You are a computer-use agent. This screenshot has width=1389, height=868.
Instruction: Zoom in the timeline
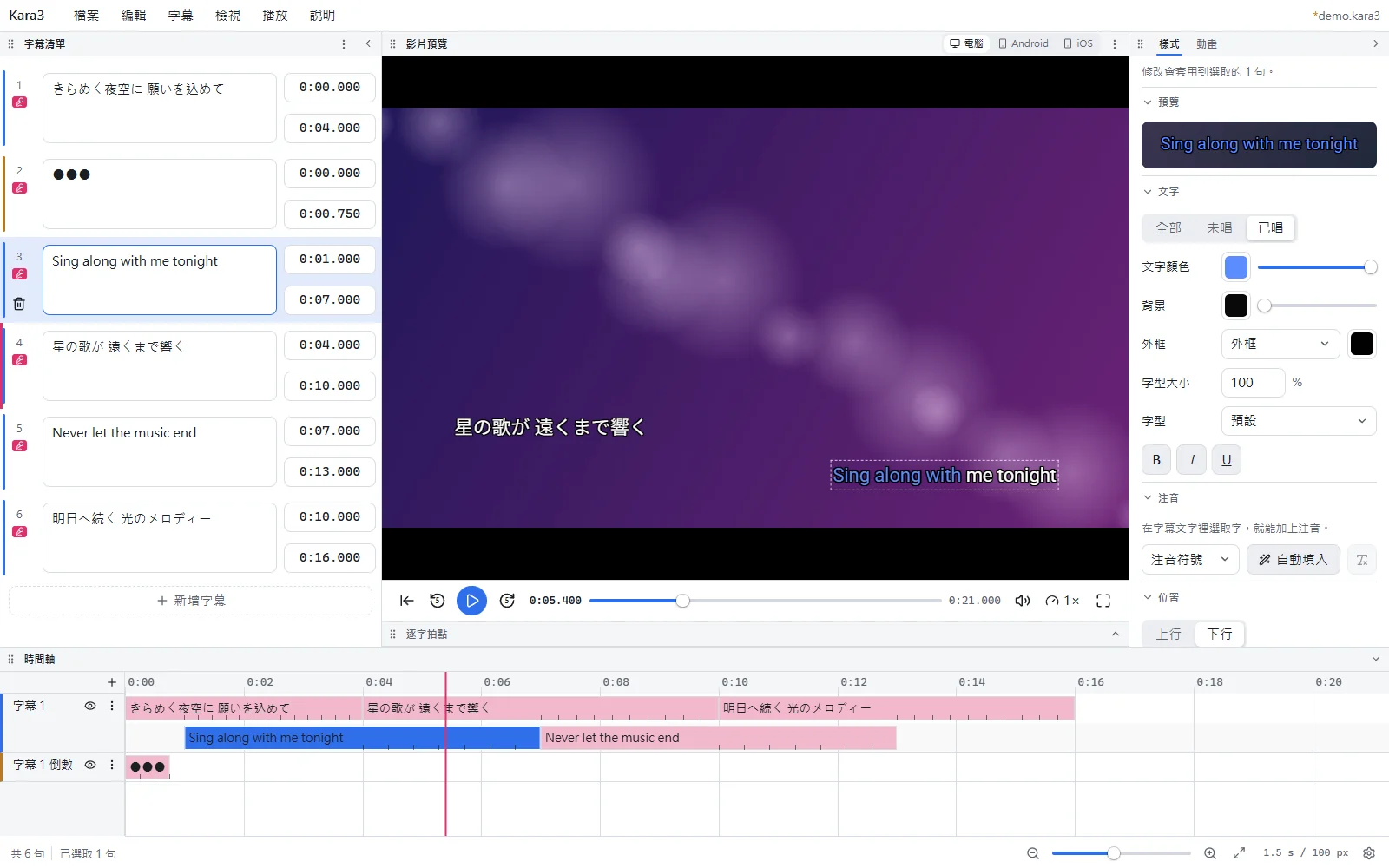pos(1210,853)
